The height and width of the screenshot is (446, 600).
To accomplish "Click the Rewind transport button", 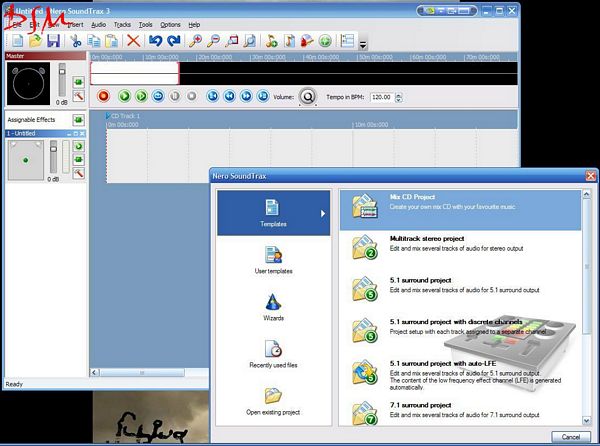I will pos(230,96).
